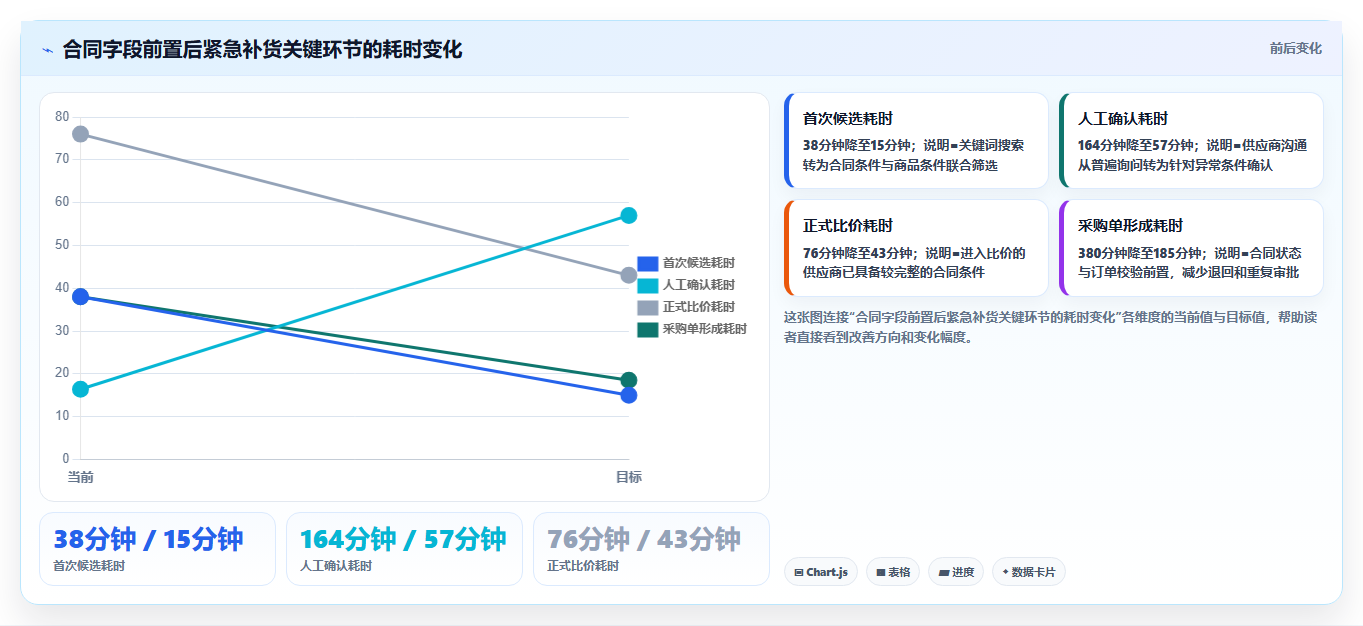Click the cyan 人工确认 point at 目标
Screen dimensions: 1363x626
tap(629, 216)
